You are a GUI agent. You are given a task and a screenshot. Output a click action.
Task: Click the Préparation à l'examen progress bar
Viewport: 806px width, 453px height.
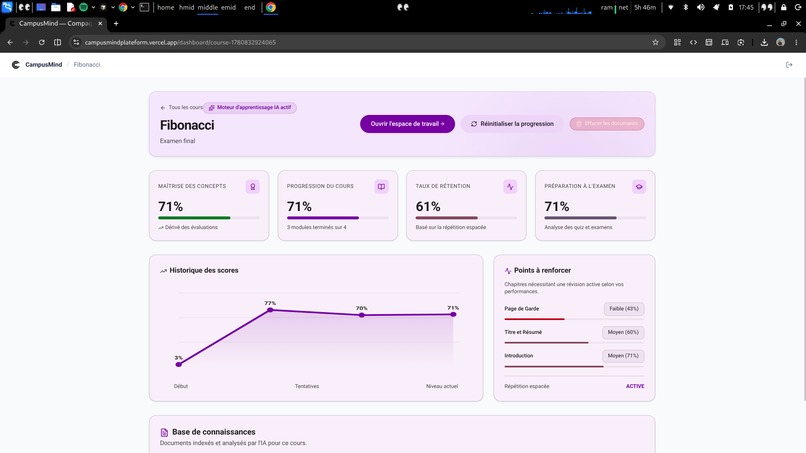(595, 218)
